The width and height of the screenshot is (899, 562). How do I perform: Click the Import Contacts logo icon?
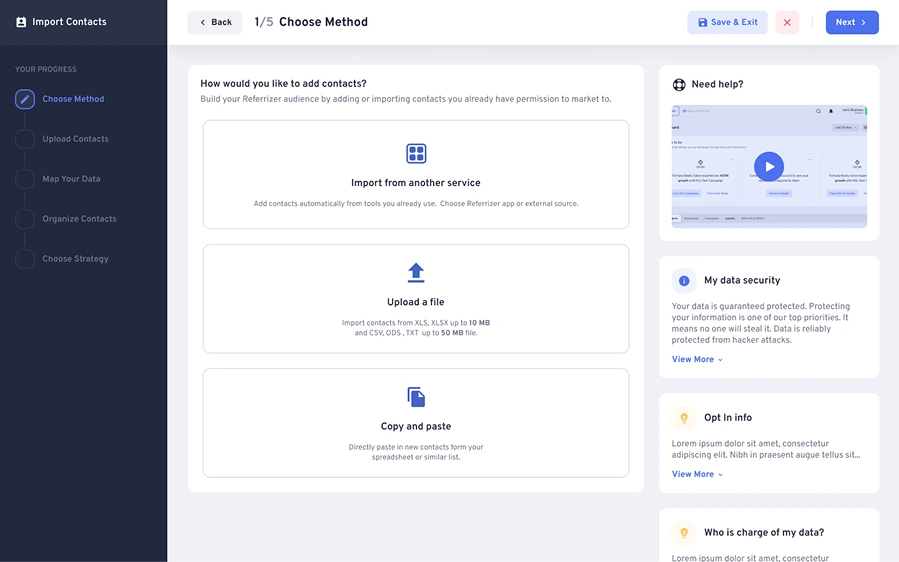point(21,22)
